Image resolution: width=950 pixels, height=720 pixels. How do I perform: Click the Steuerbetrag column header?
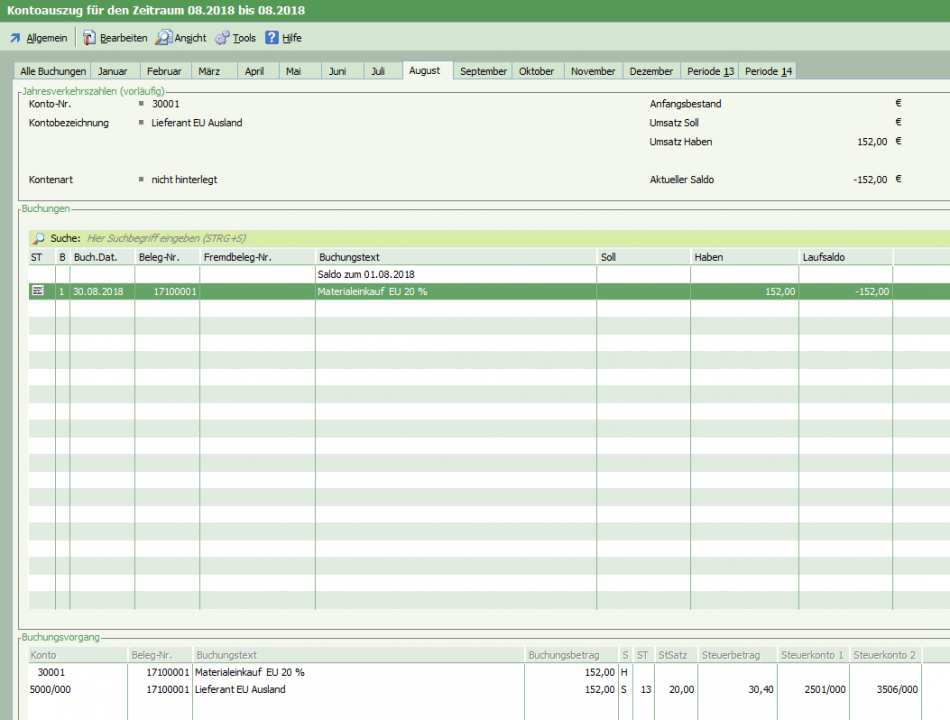[737, 655]
